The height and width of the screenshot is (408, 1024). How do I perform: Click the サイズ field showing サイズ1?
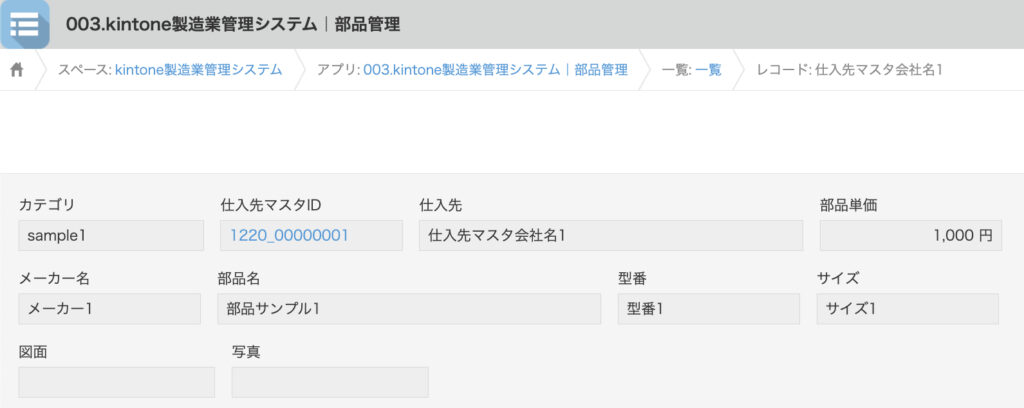click(907, 309)
